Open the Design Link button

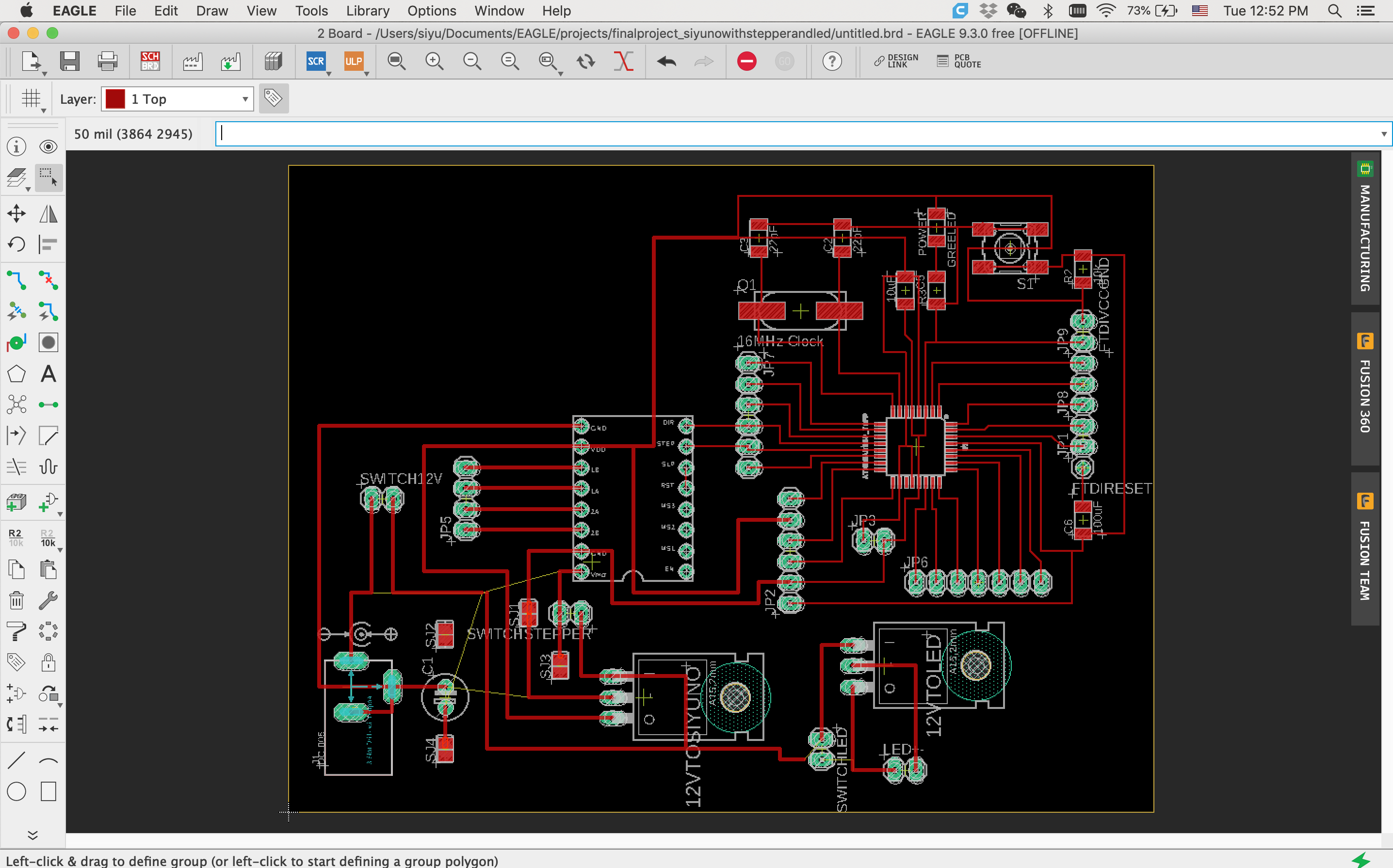(896, 61)
